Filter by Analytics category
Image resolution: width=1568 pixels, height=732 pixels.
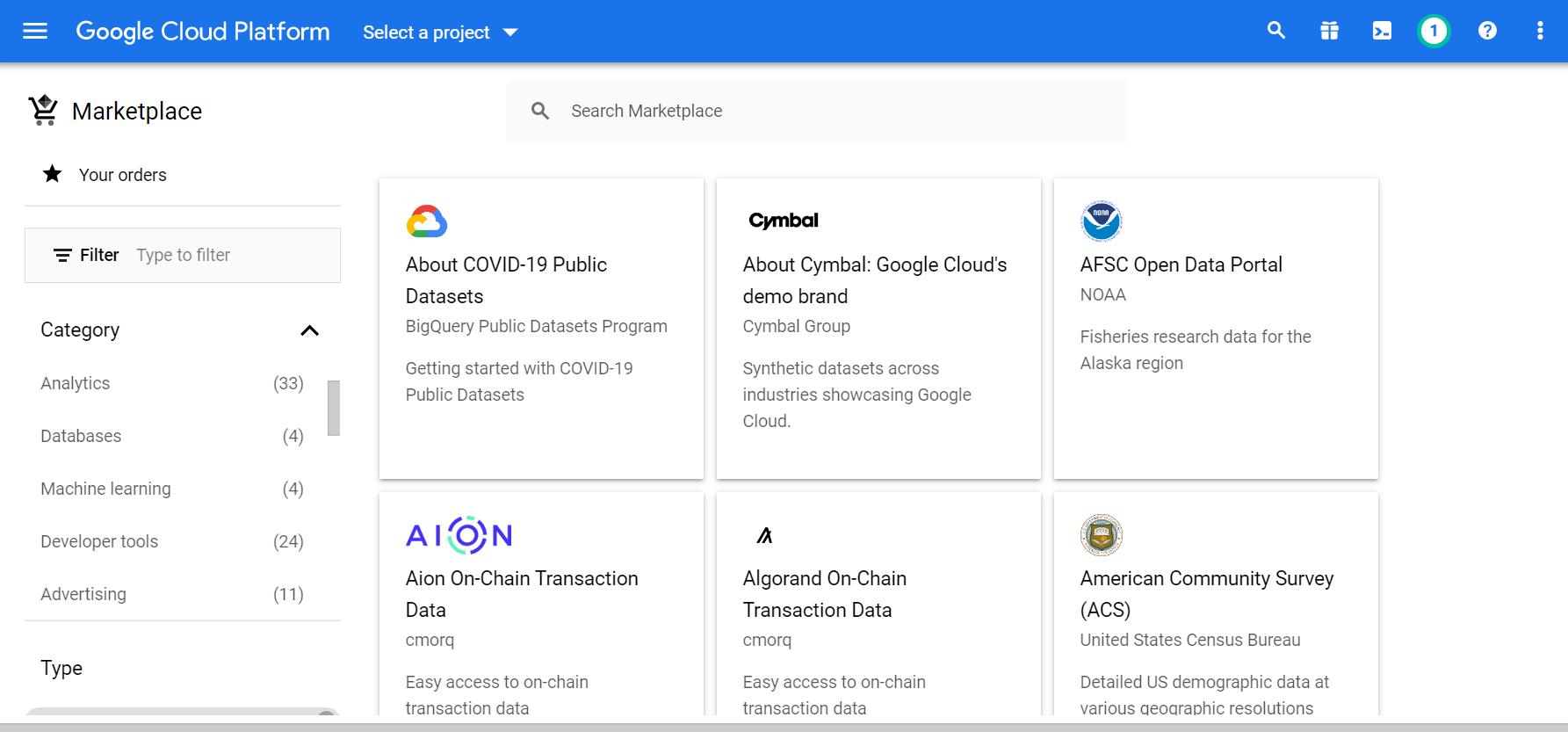coord(172,383)
